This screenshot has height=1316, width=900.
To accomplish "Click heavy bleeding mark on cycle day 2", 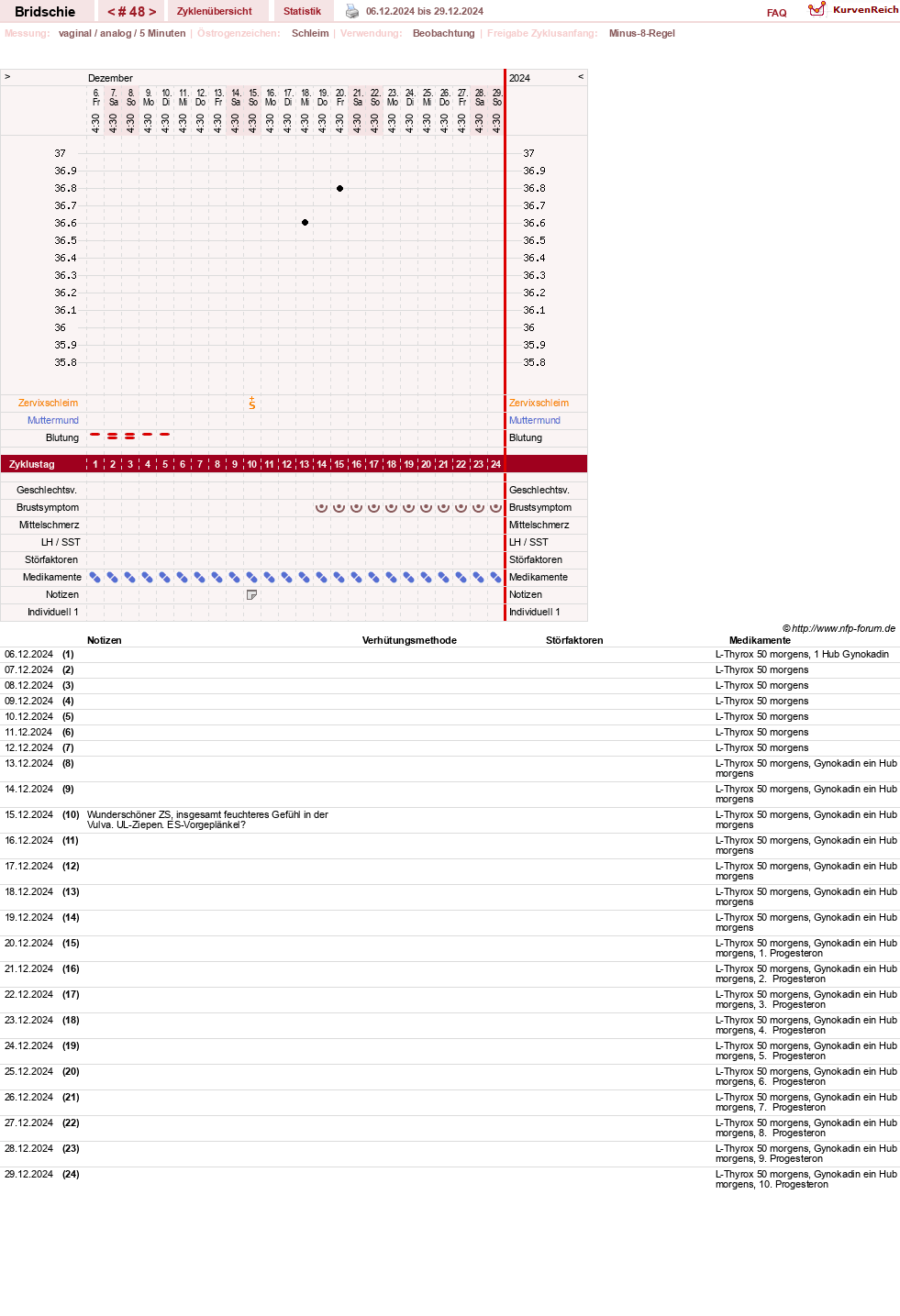I will [x=113, y=437].
